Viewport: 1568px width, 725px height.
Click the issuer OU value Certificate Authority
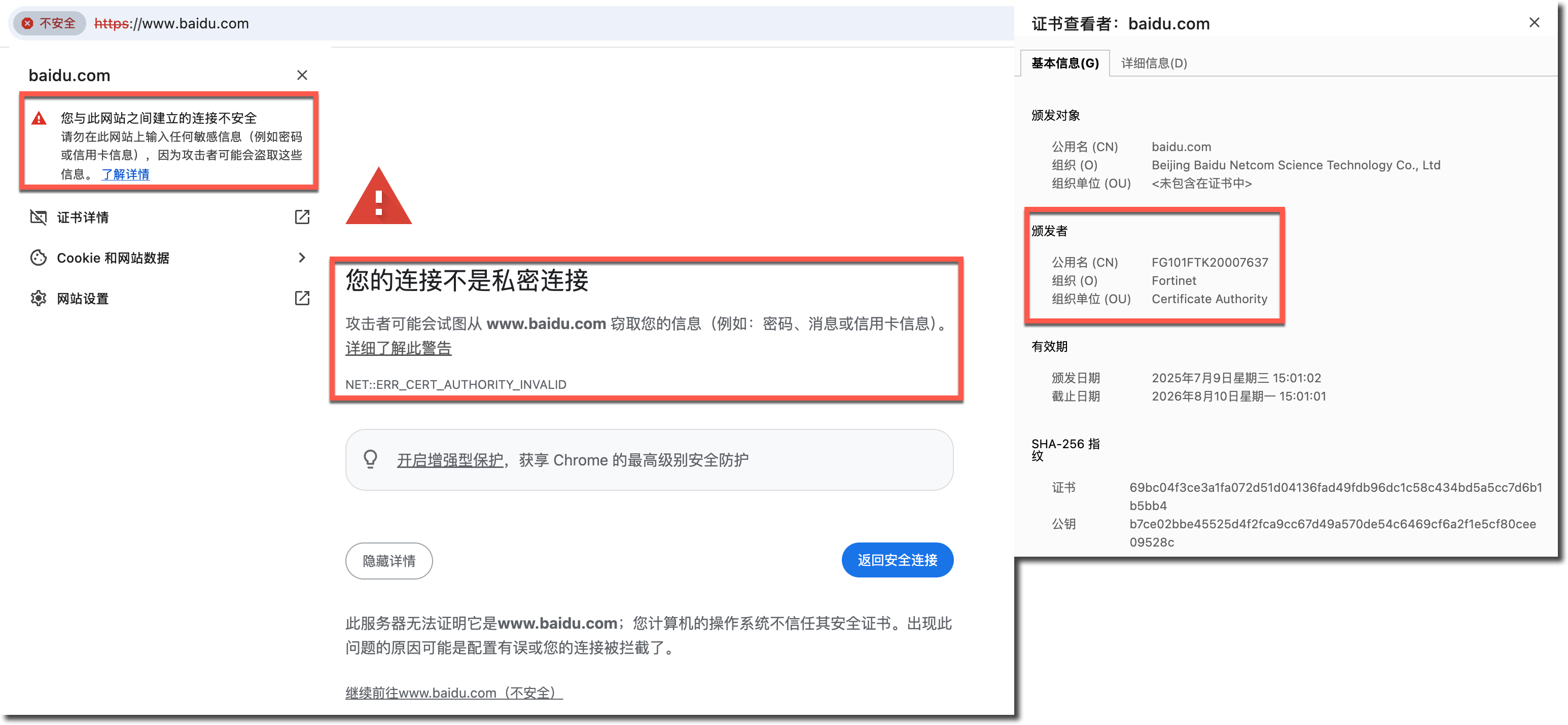pos(1209,299)
